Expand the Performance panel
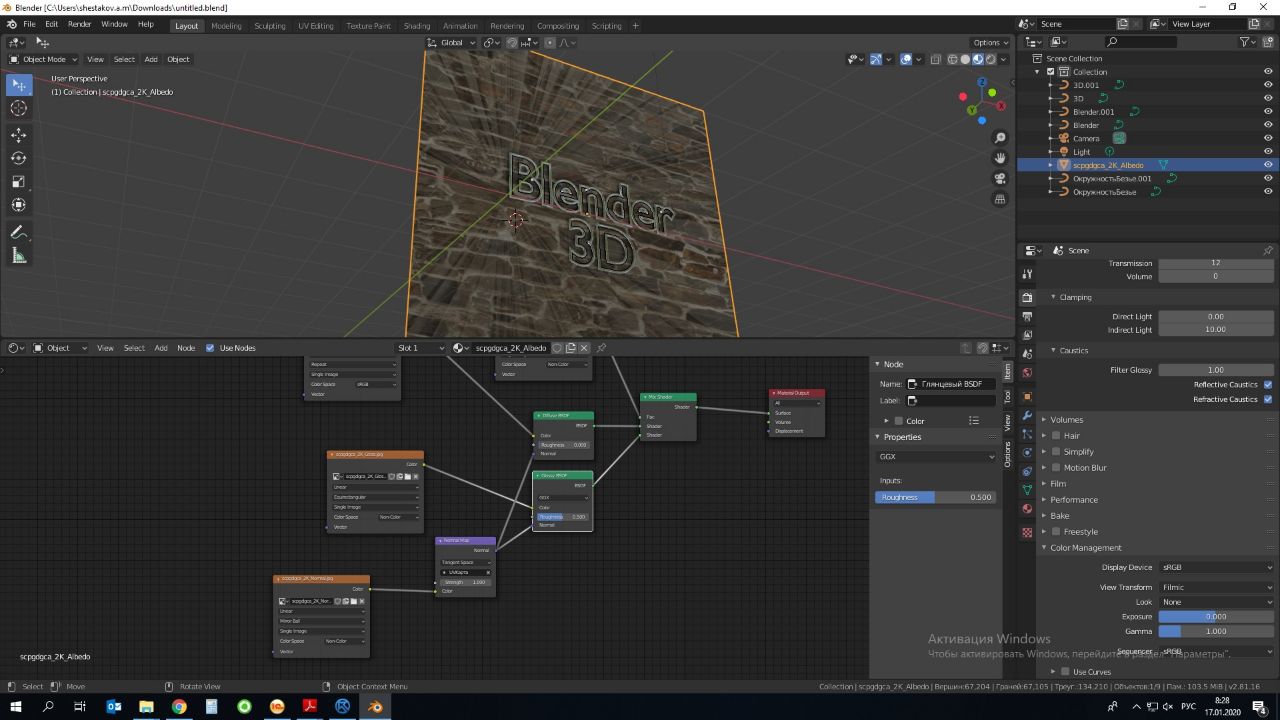 tap(1074, 499)
